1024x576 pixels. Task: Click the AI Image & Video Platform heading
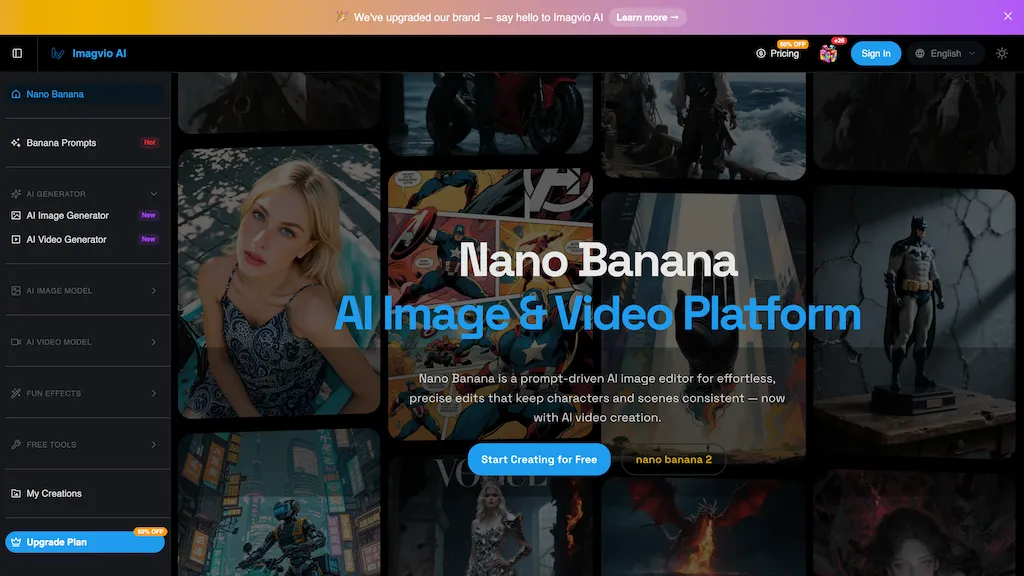click(x=598, y=313)
